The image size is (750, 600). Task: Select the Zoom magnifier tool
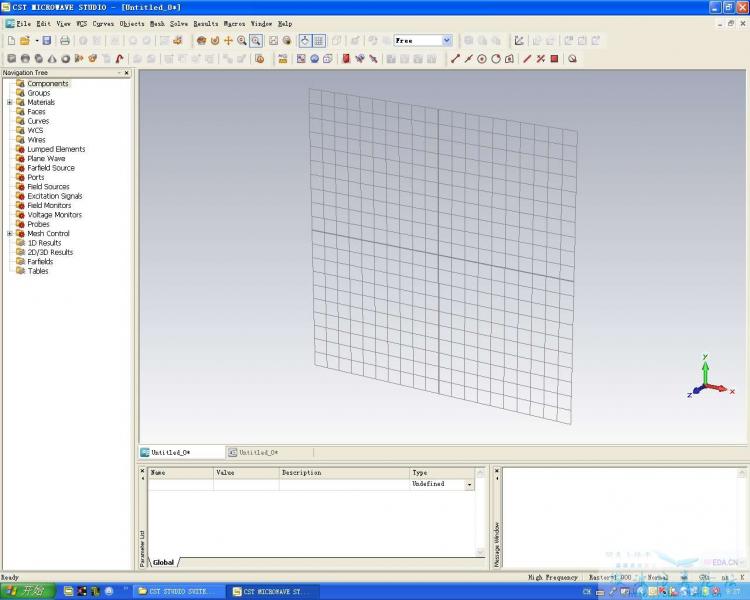click(242, 41)
